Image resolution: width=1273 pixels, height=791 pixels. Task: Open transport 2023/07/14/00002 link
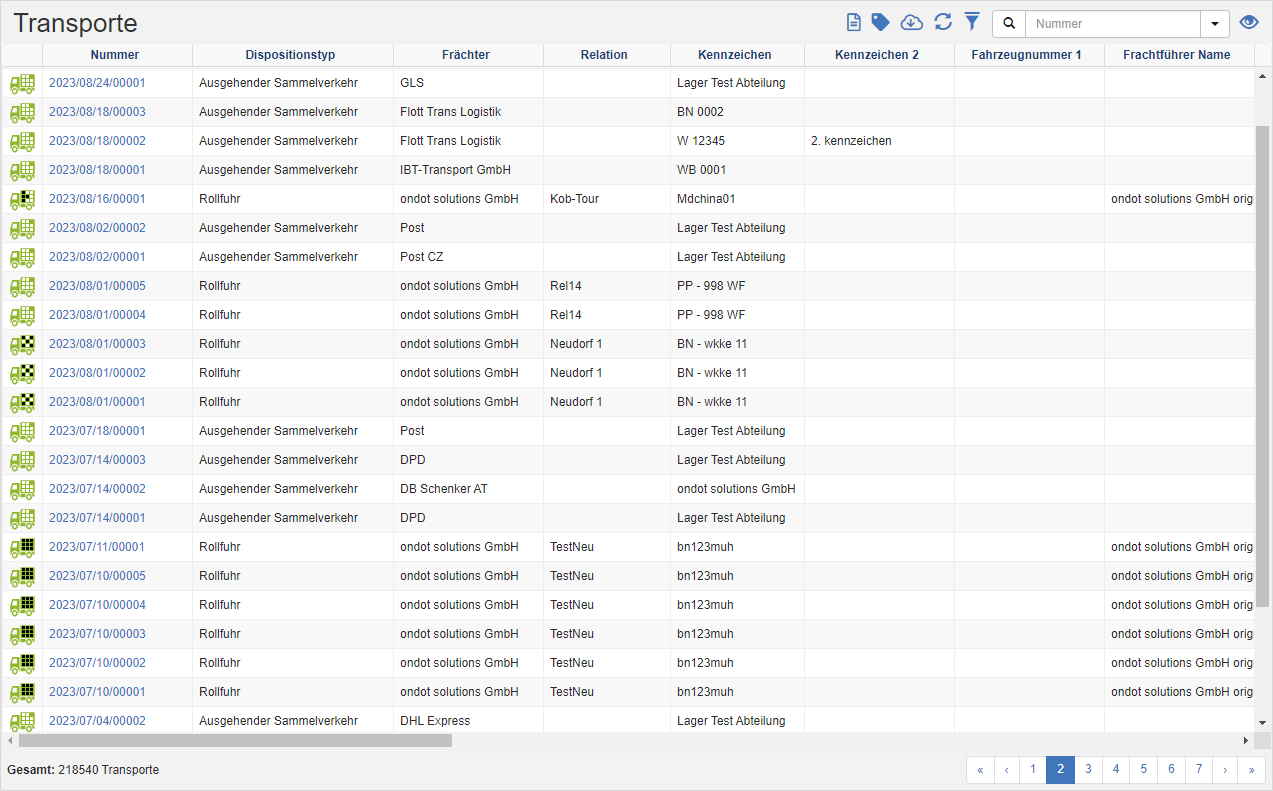click(97, 489)
